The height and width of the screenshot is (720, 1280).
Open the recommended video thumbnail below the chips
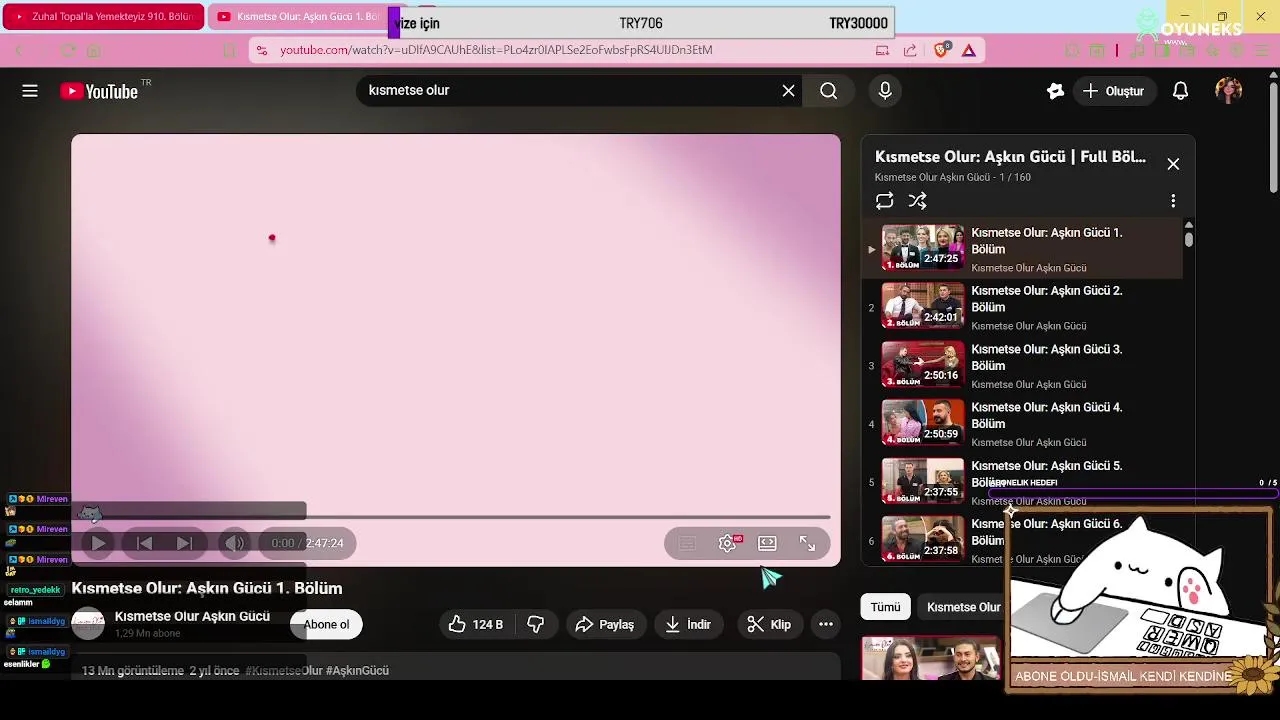click(931, 659)
